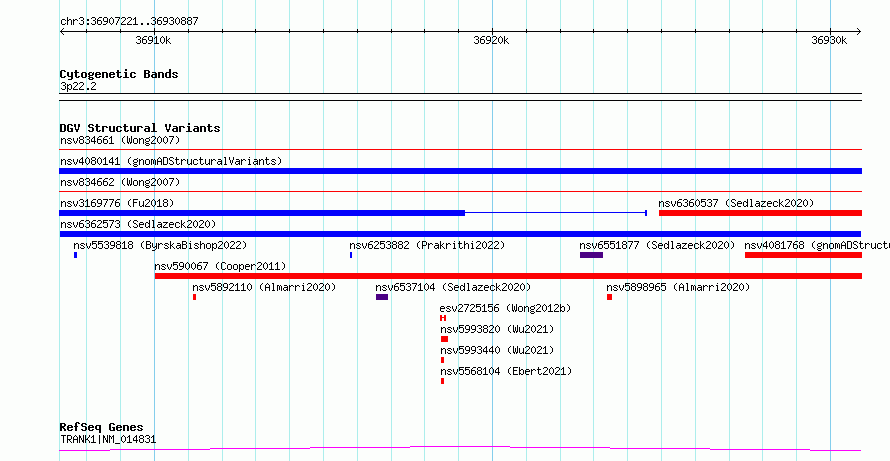Click the nsv4081768 gnomAD red bar
Image resolution: width=890 pixels, height=461 pixels.
click(803, 255)
